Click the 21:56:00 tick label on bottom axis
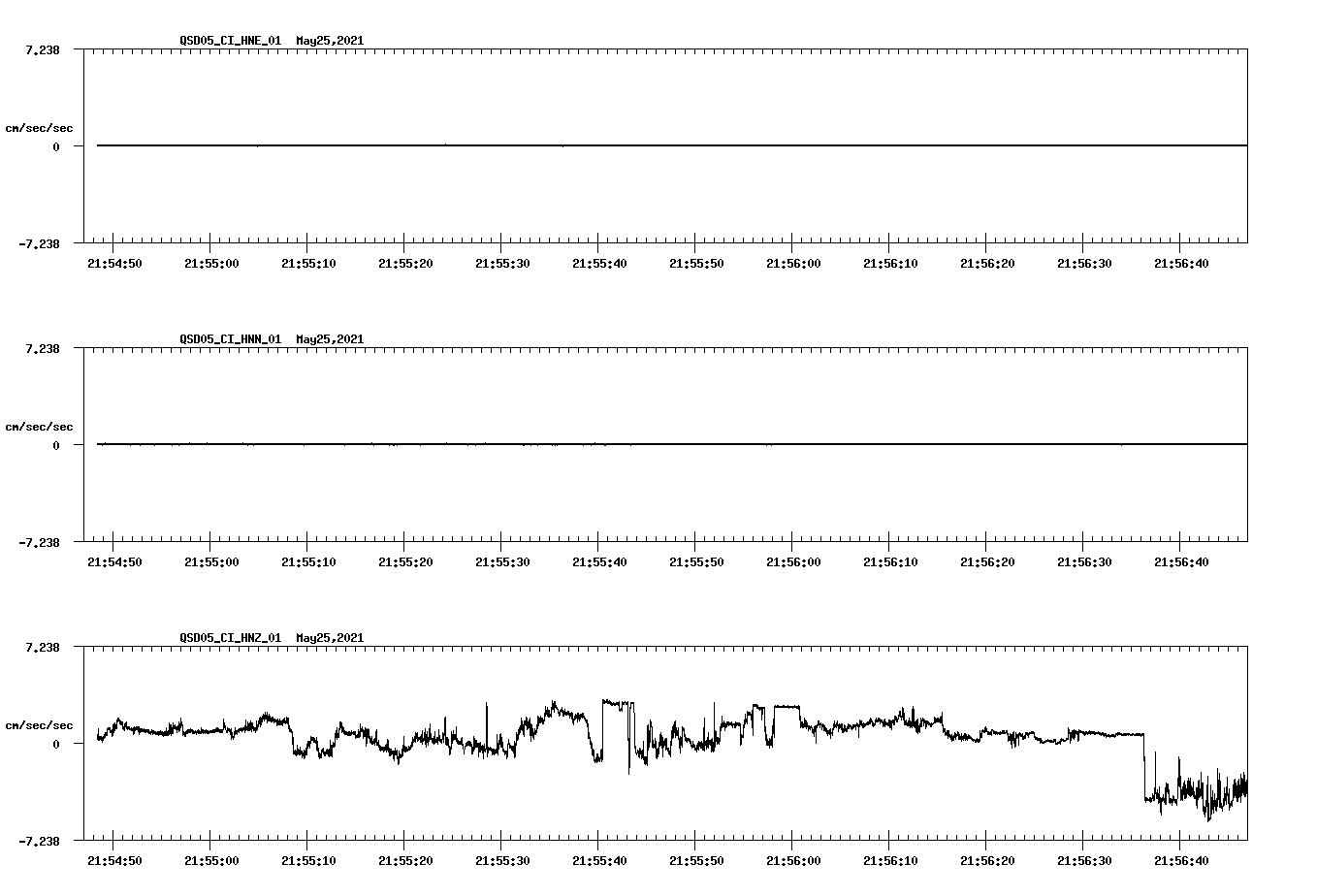 pos(793,859)
